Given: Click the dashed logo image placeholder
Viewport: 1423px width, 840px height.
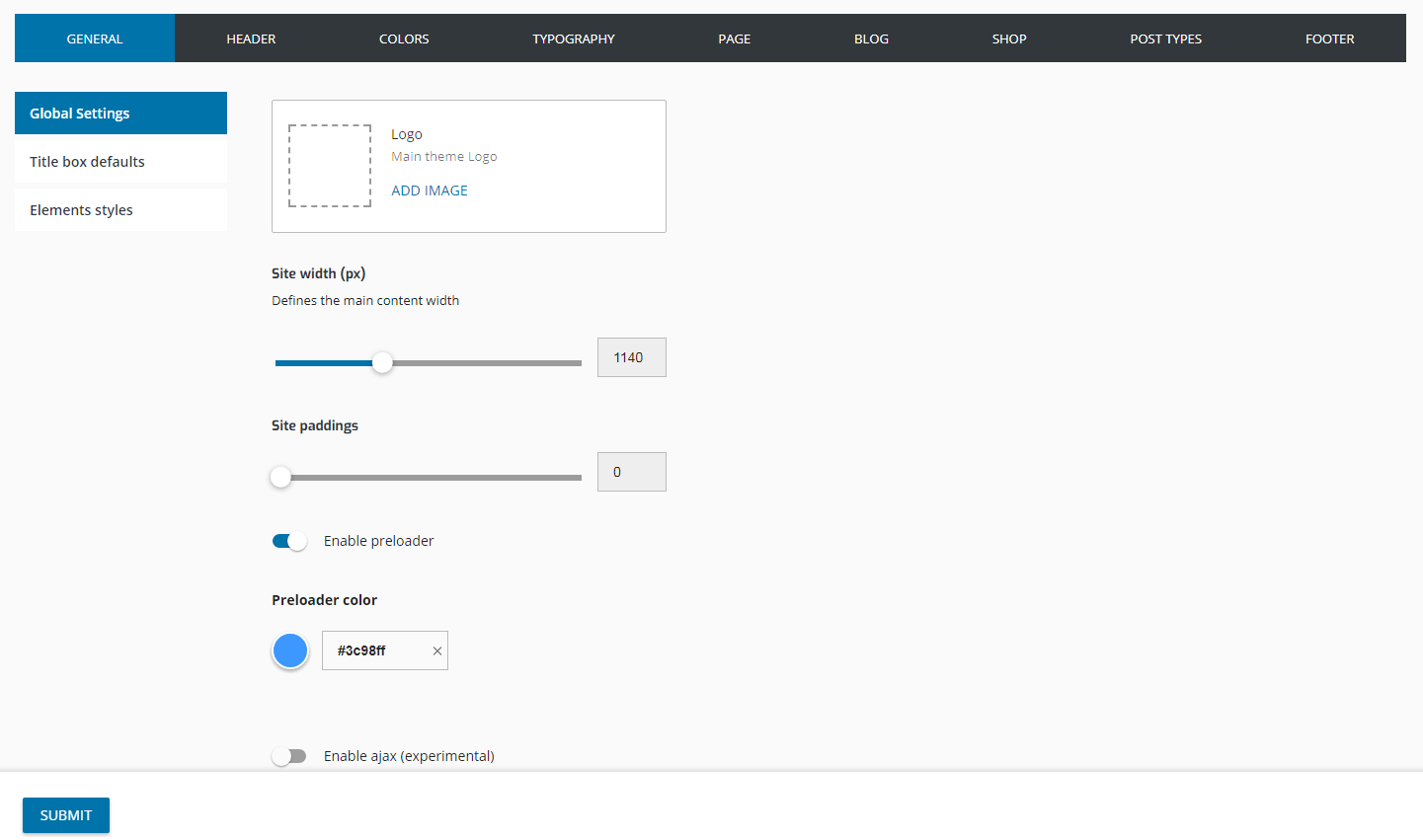Looking at the screenshot, I should [x=330, y=166].
